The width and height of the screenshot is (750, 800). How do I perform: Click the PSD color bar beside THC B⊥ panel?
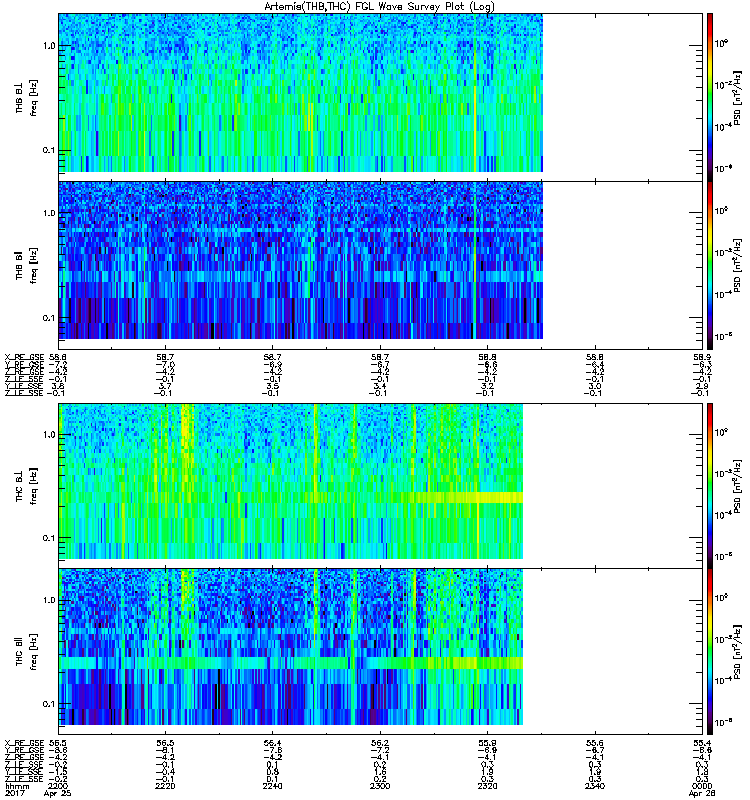point(710,485)
